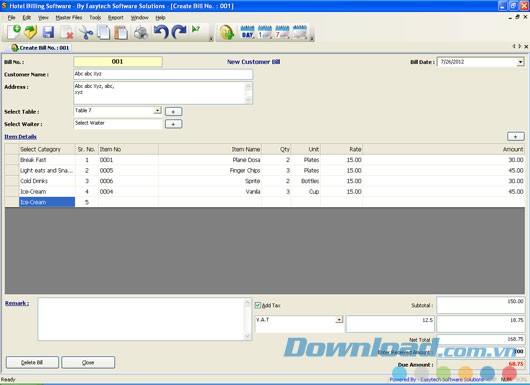Open the last calendar report icon
The width and height of the screenshot is (530, 385).
tap(300, 32)
